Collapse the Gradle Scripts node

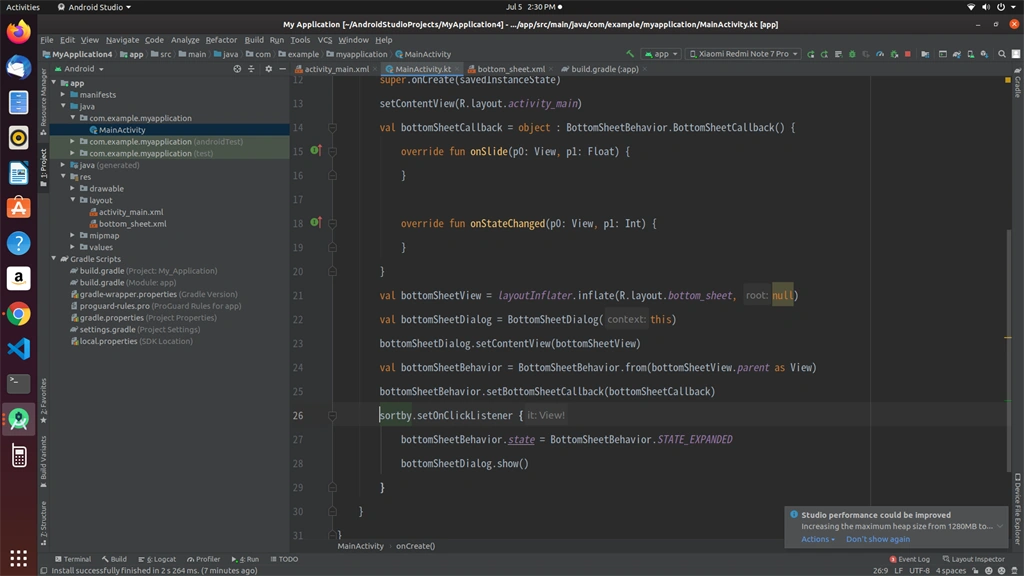(54, 259)
